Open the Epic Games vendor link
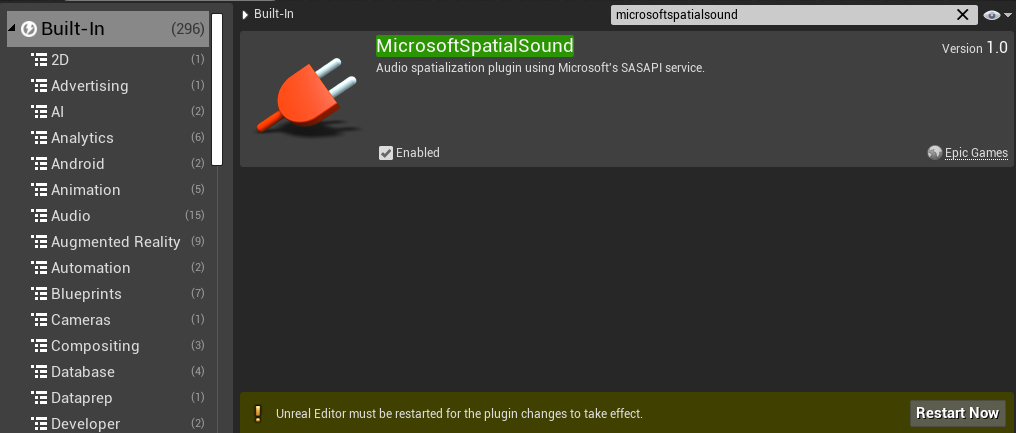Screen dimensions: 1016x433 (976, 153)
